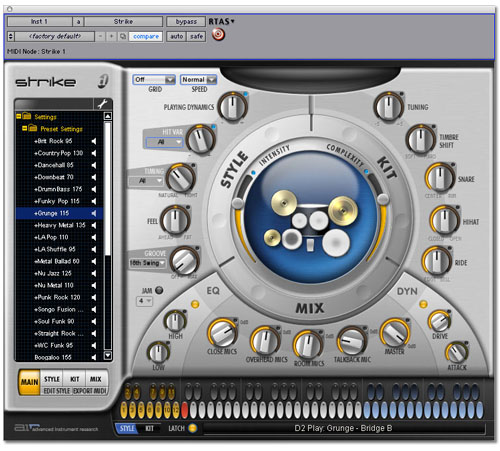Switch to the MIX page tab
The image size is (500, 451).
click(96, 379)
